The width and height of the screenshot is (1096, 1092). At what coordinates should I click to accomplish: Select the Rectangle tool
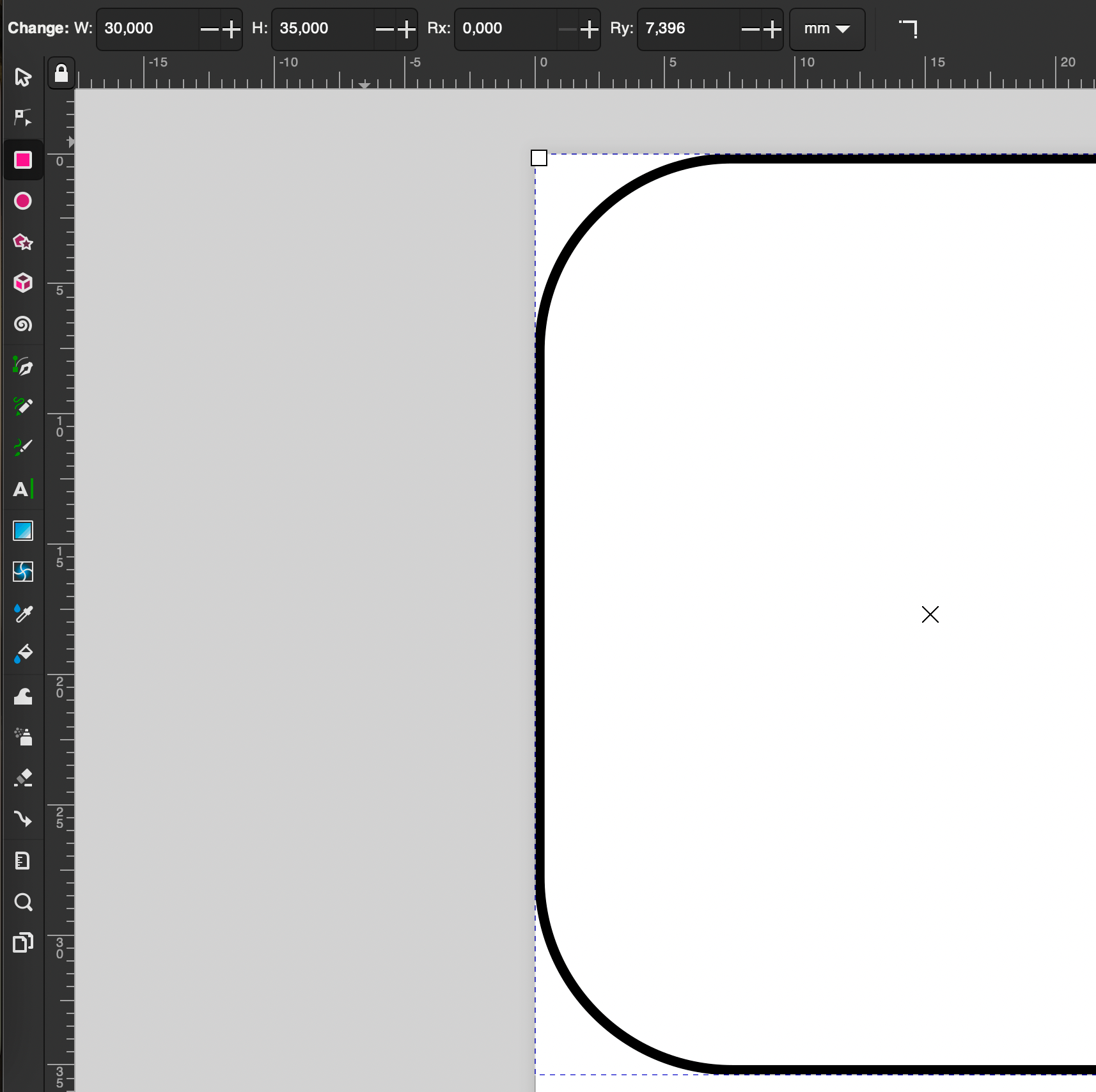click(x=23, y=160)
